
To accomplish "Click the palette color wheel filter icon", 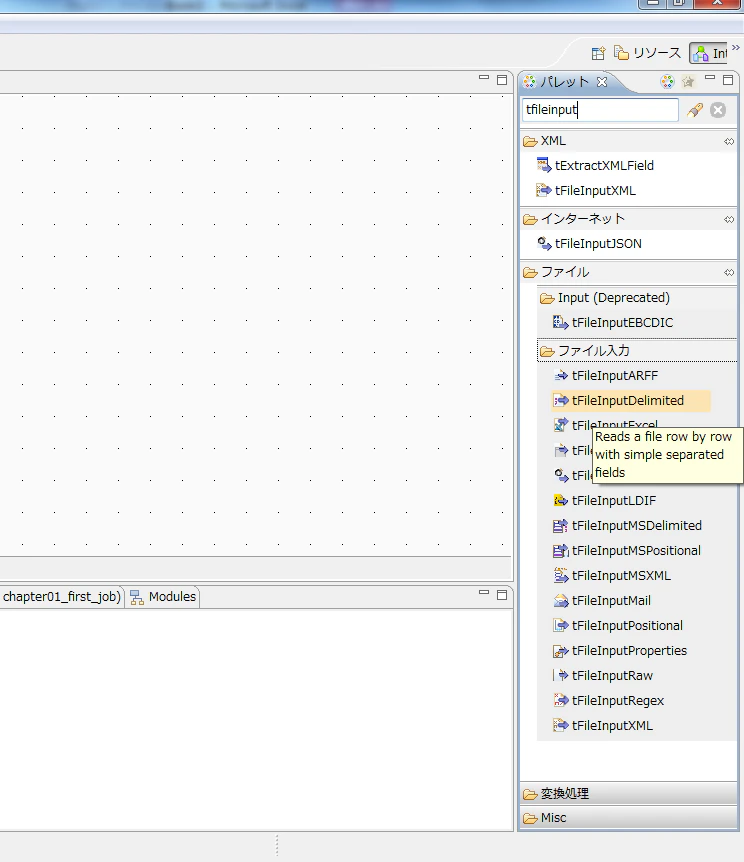I will pyautogui.click(x=667, y=82).
